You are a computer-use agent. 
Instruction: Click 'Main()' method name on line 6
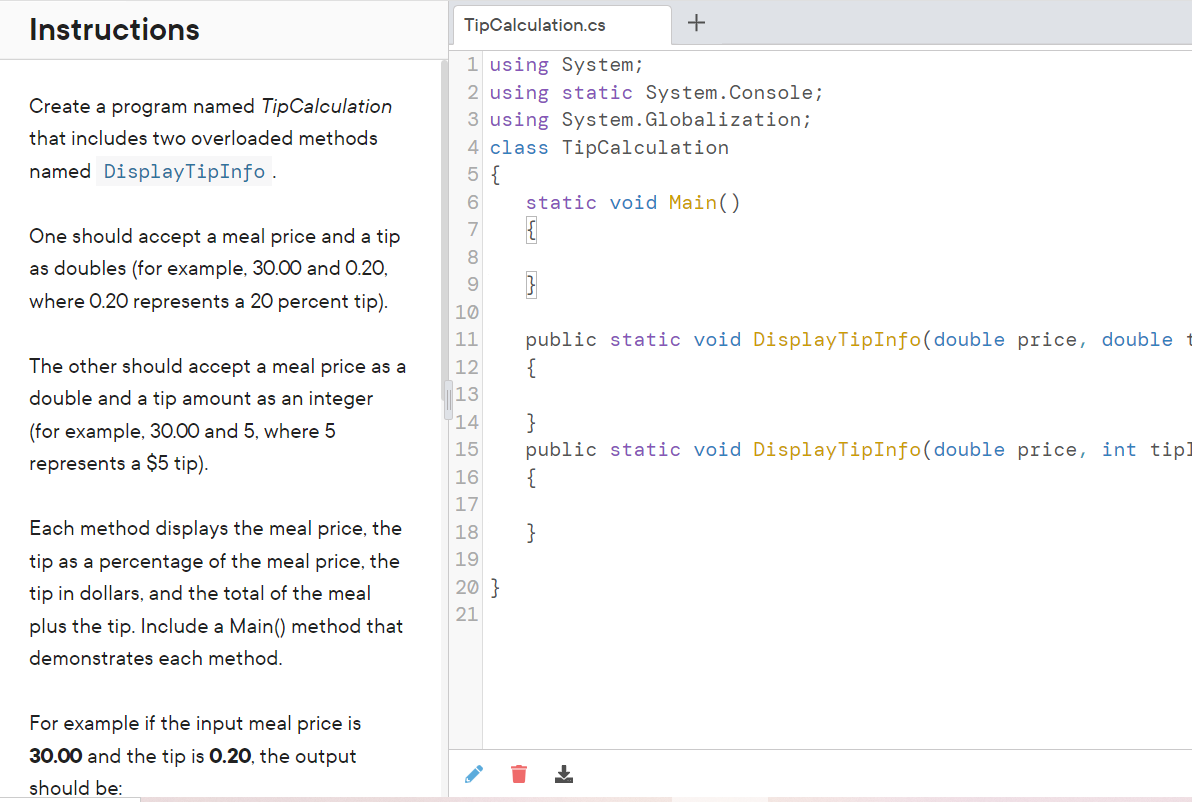704,203
